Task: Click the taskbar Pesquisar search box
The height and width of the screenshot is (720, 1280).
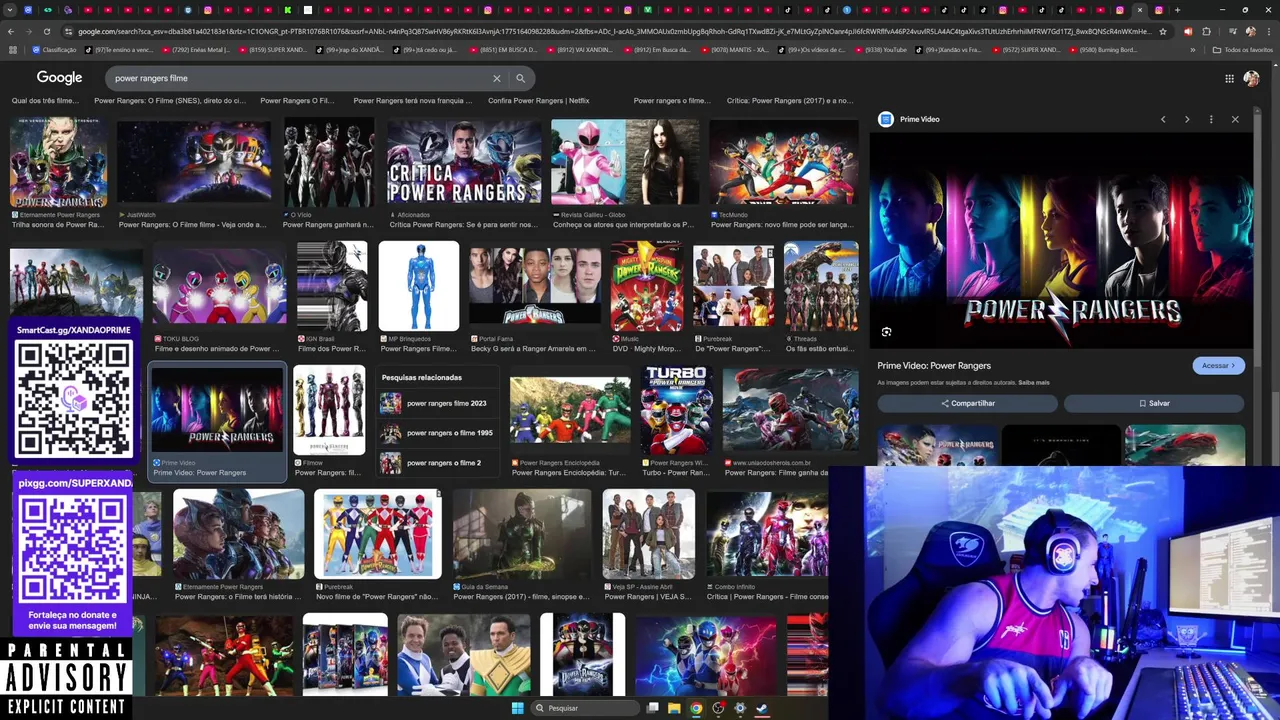Action: 585,708
